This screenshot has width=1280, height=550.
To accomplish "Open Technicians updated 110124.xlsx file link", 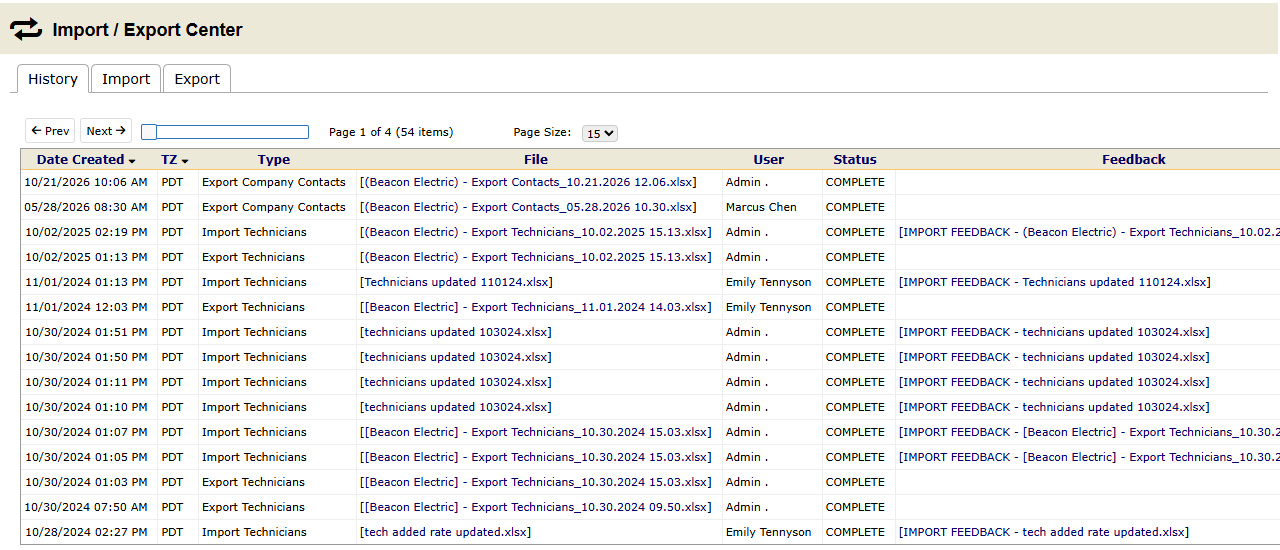I will (456, 282).
